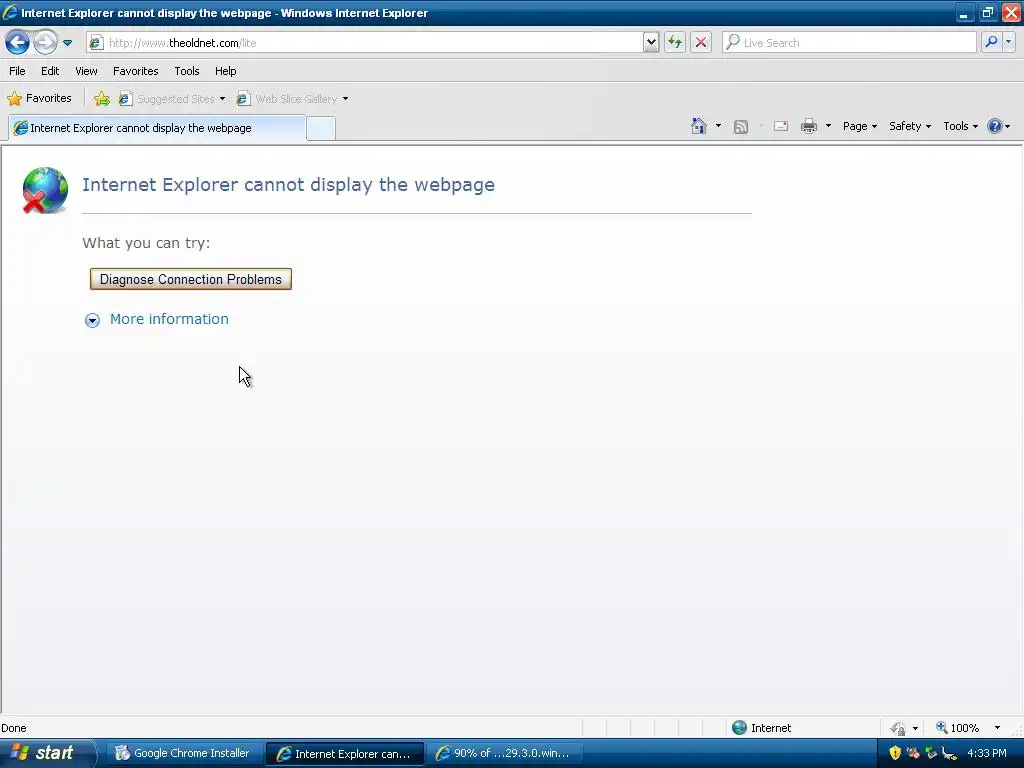Screen dimensions: 1024x768
Task: Click the RSS feeds icon
Action: tap(741, 127)
